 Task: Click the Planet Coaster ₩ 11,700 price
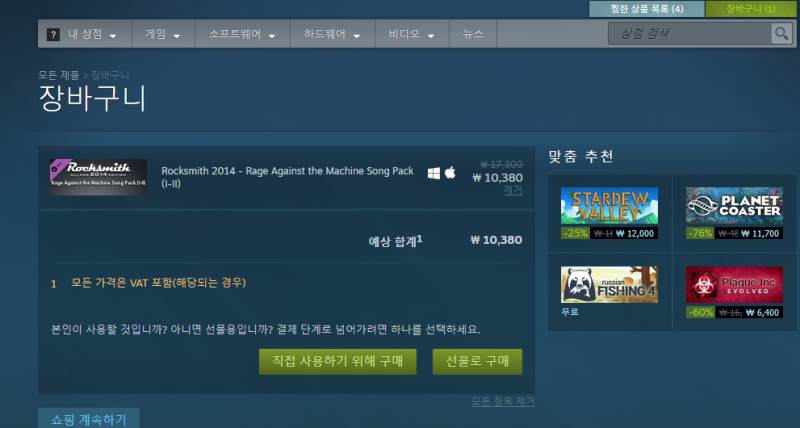tap(760, 234)
